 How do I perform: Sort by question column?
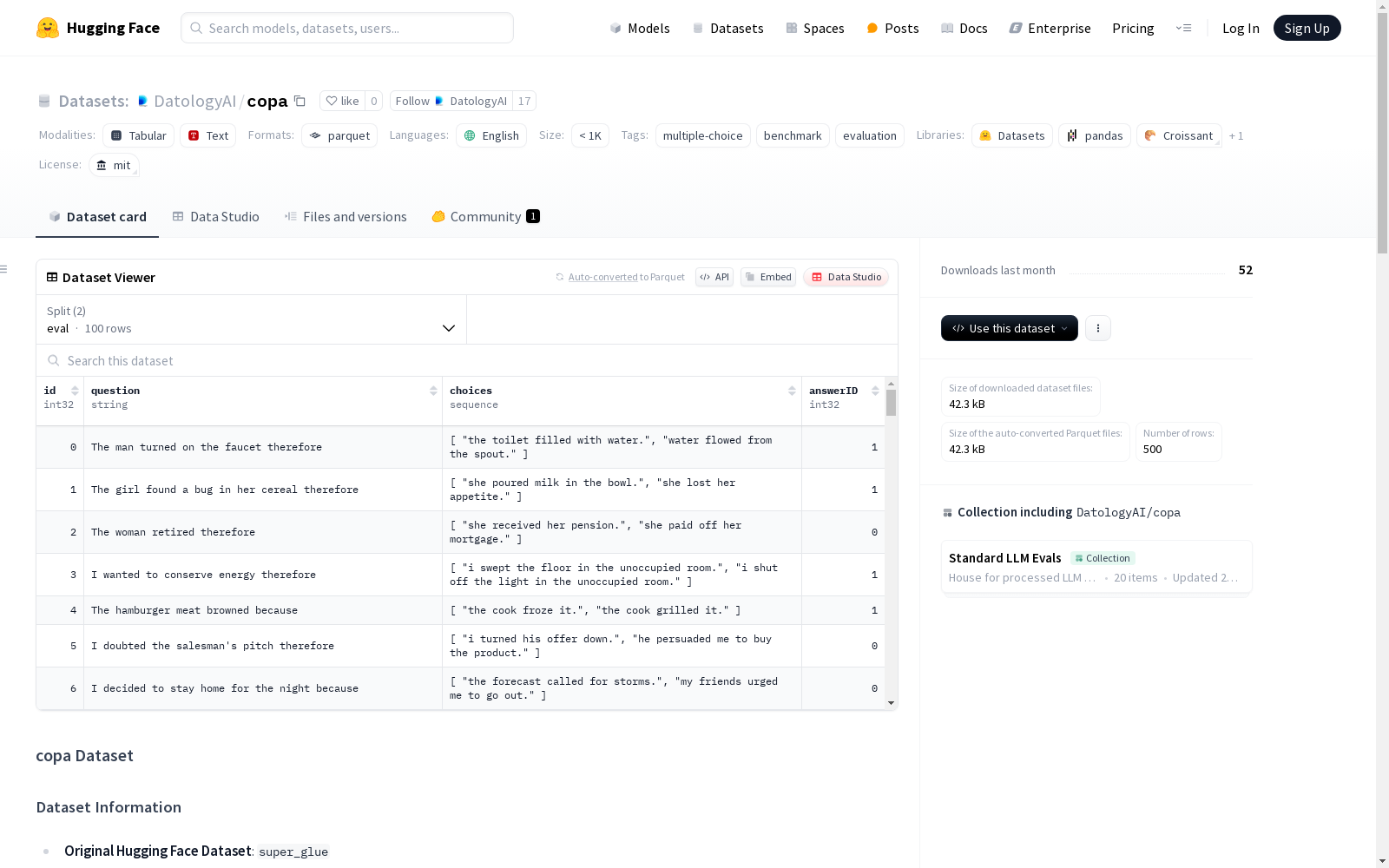[x=433, y=391]
